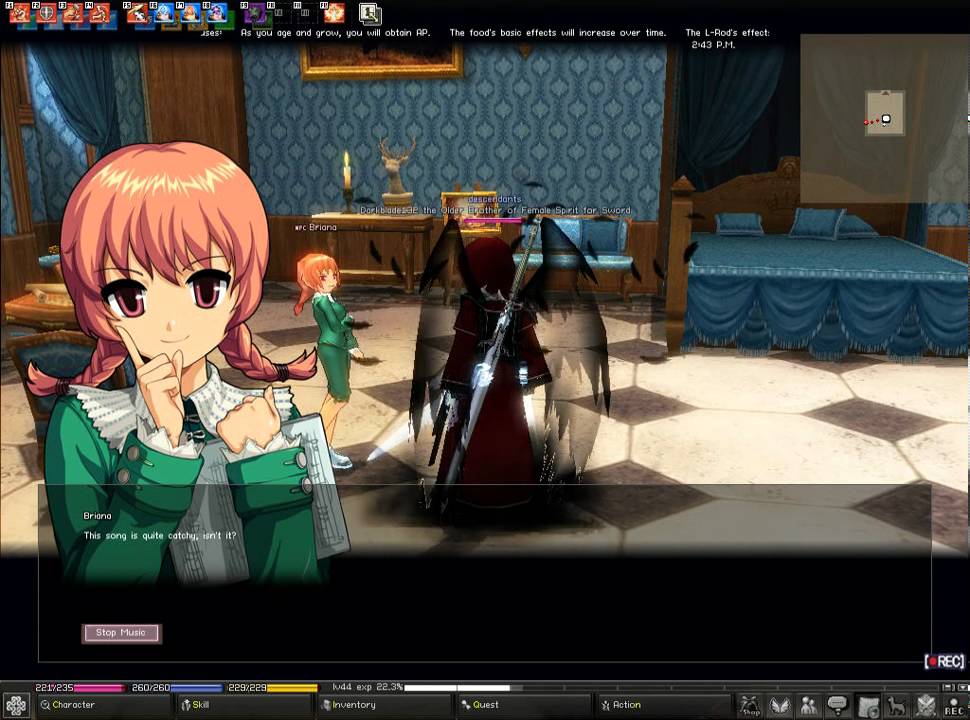Click the 'This song is quite catchy' dialogue line
Viewport: 970px width, 720px height.
coord(160,536)
